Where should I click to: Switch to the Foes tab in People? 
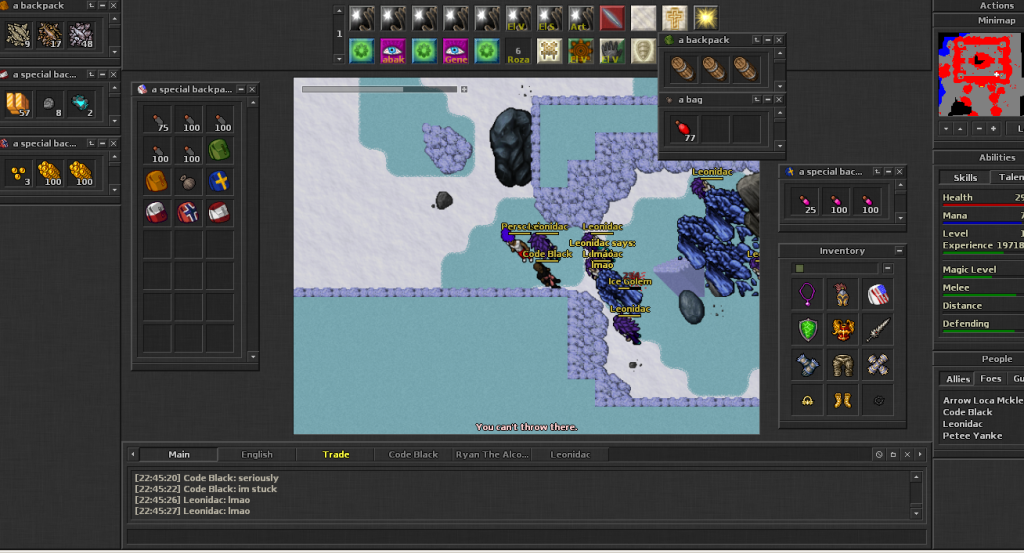pyautogui.click(x=990, y=379)
